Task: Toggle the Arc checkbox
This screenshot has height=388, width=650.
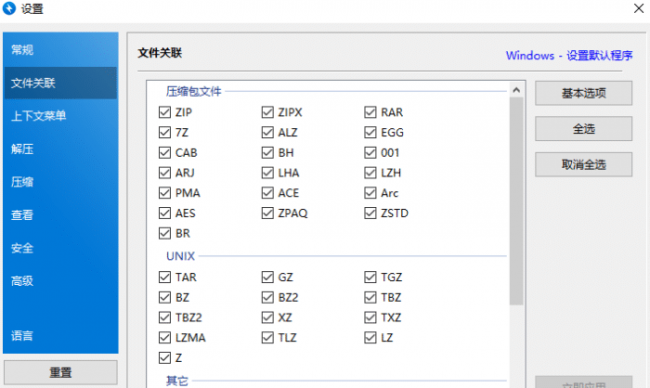Action: [370, 193]
